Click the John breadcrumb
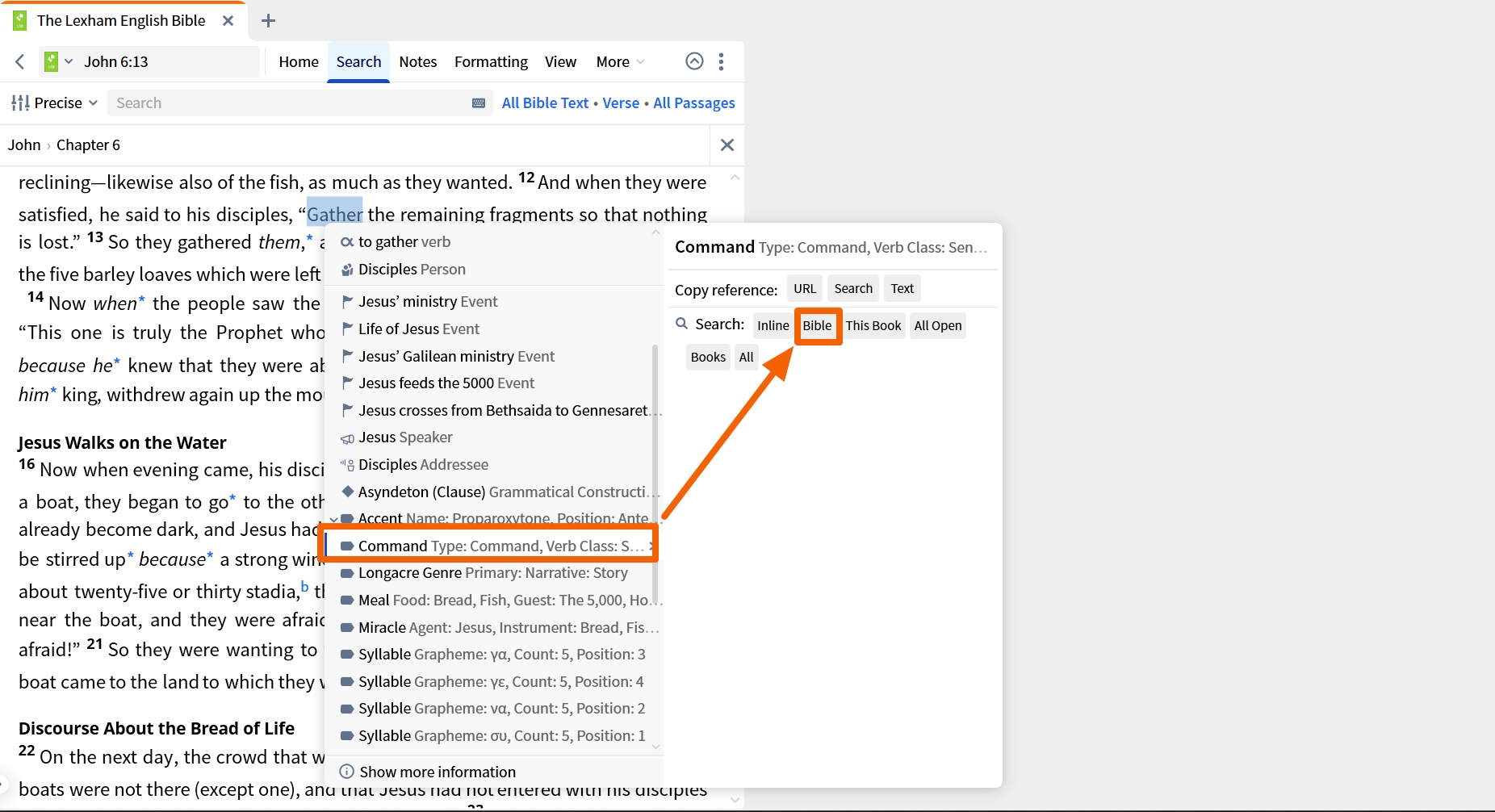The width and height of the screenshot is (1495, 812). coord(24,145)
